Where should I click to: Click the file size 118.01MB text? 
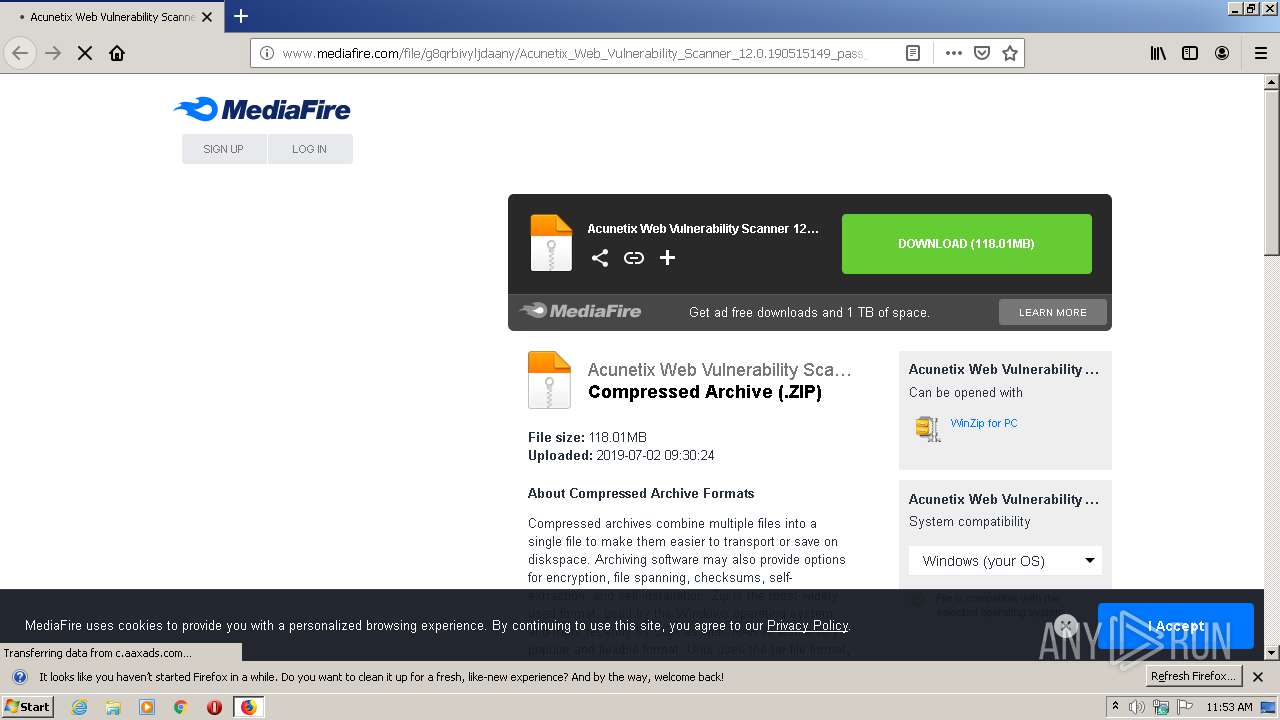tap(618, 437)
